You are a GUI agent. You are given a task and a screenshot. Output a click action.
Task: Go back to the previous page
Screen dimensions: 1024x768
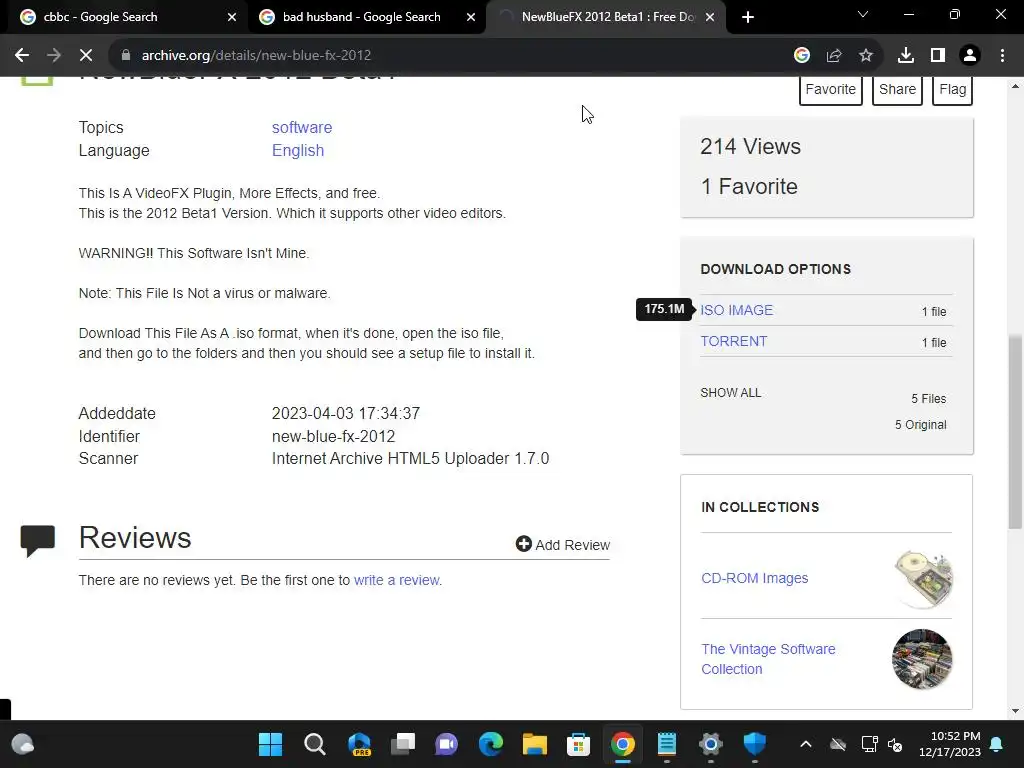tap(22, 56)
